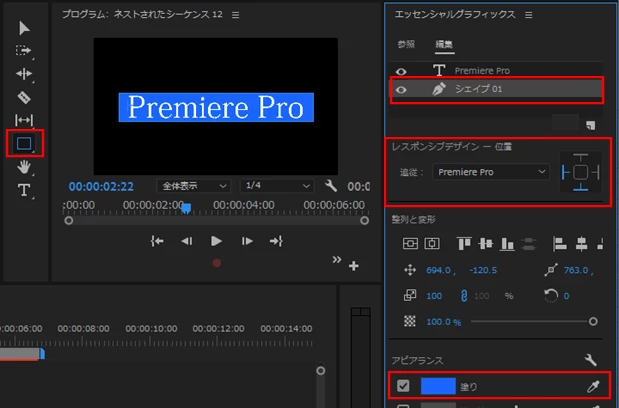
Task: Click rotation value 0
Action: pos(566,296)
